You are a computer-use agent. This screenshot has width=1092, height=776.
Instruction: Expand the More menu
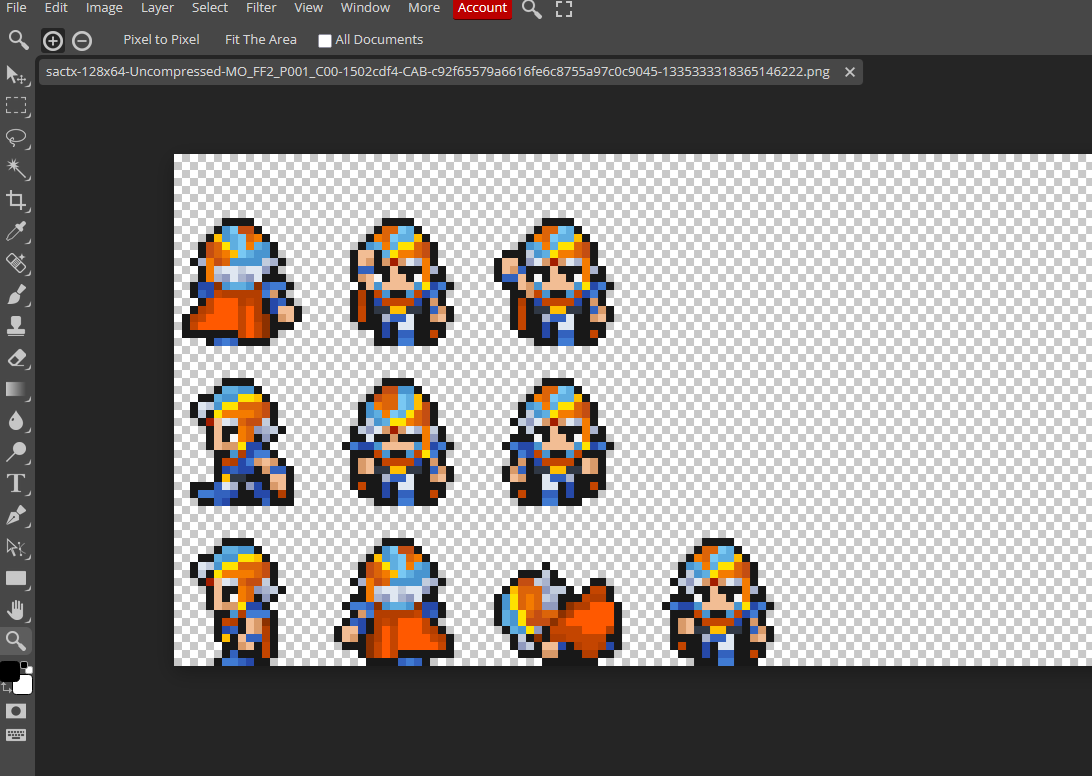424,8
